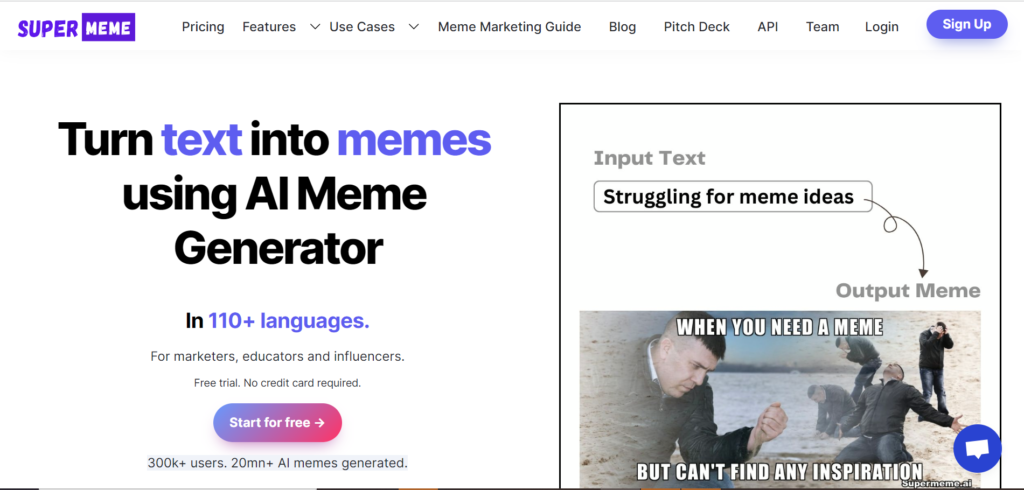Click the Struggling for meme ideas input box

click(x=733, y=197)
